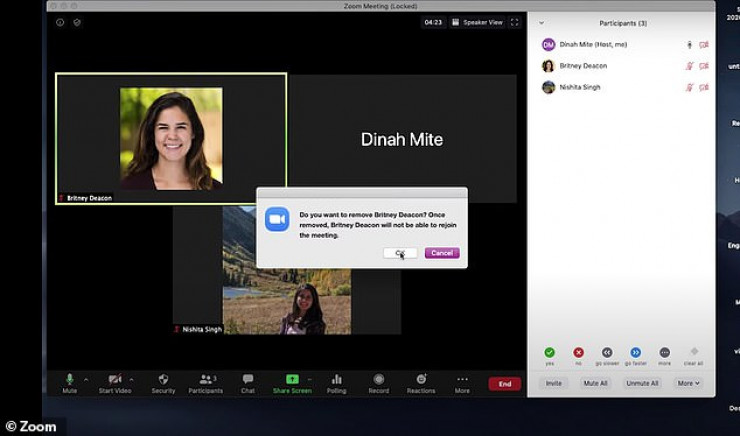740x436 pixels.
Task: Click the green Share Screen icon
Action: coord(292,380)
